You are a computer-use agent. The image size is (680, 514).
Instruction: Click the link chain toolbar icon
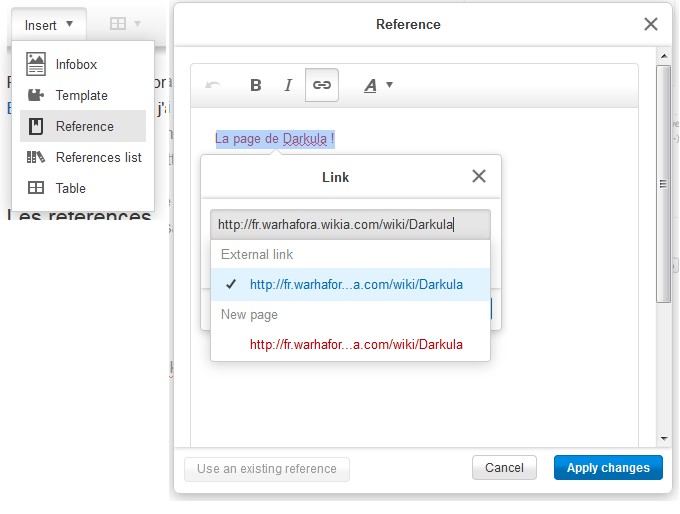[x=322, y=86]
